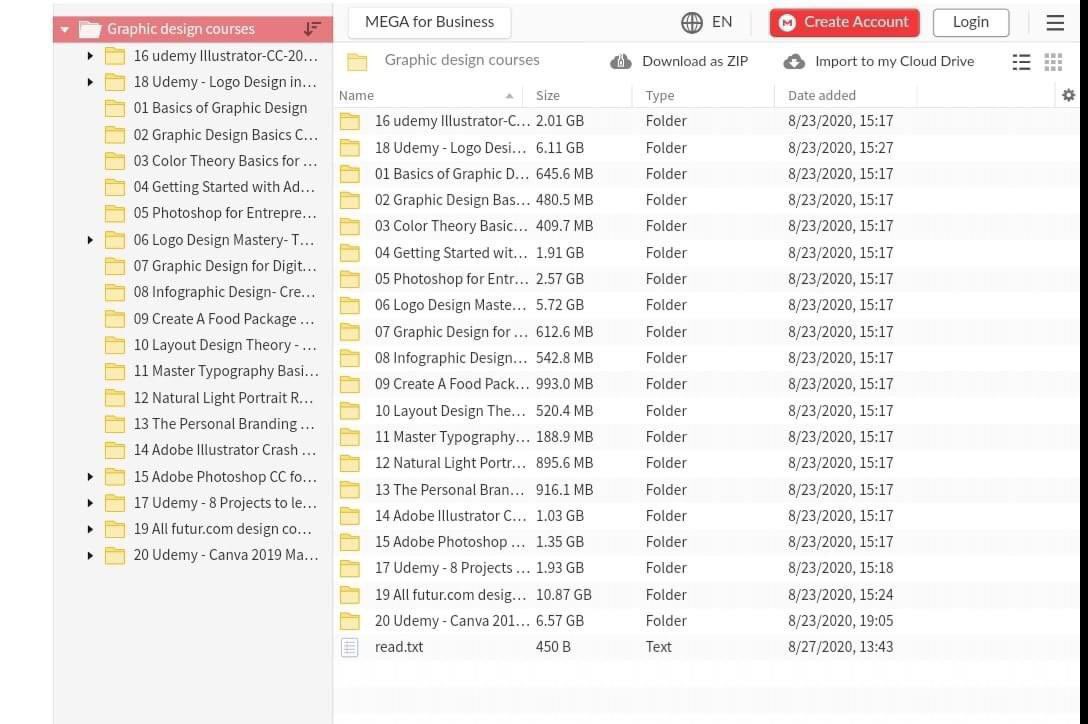
Task: Click EN language selector
Action: point(722,22)
